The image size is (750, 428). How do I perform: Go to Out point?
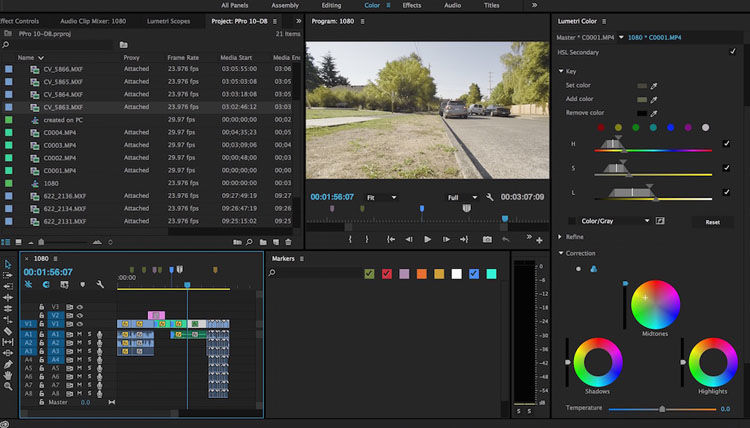[x=464, y=239]
